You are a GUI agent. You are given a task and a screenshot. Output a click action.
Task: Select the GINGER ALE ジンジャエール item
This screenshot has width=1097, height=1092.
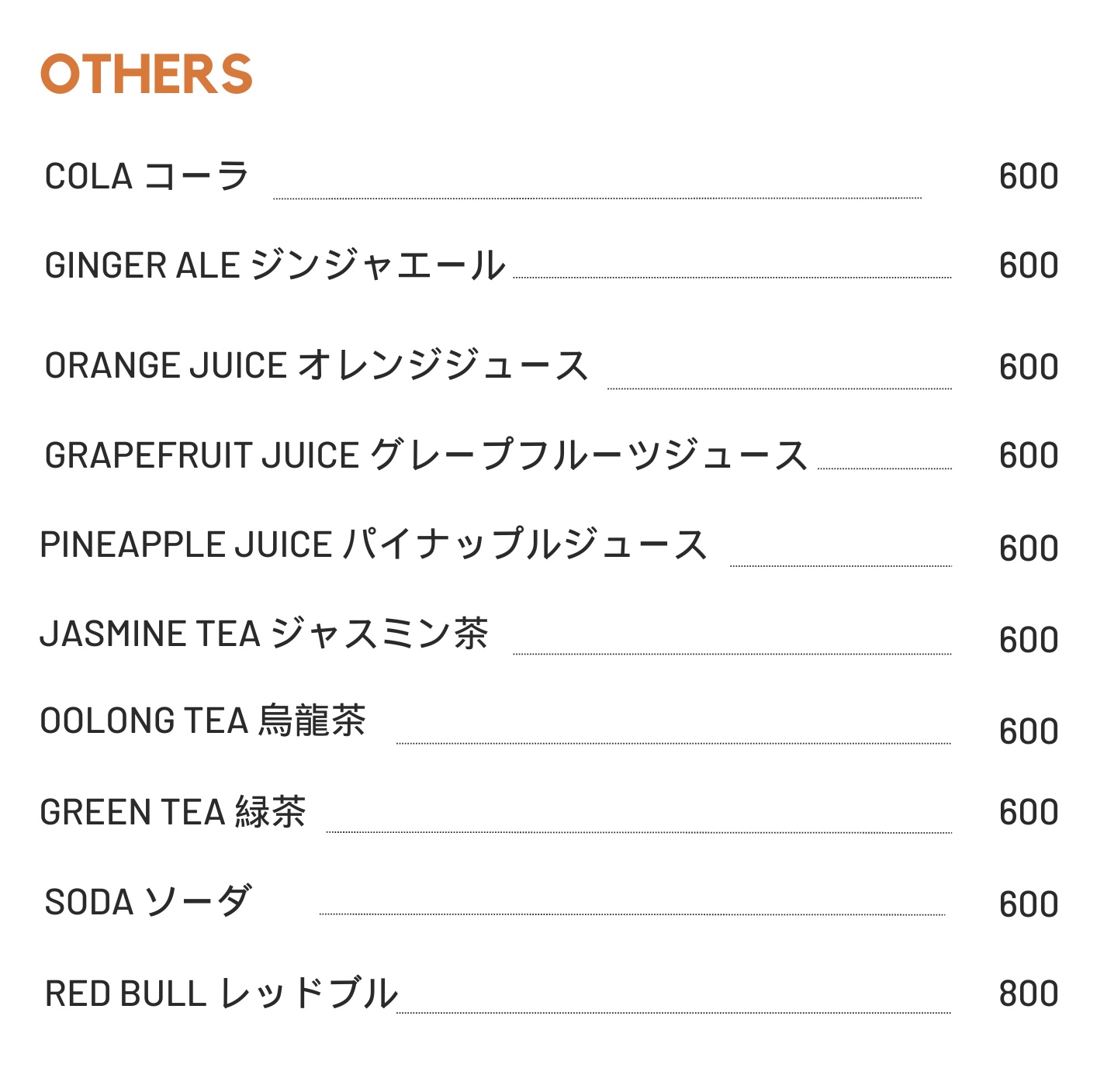coord(275,265)
